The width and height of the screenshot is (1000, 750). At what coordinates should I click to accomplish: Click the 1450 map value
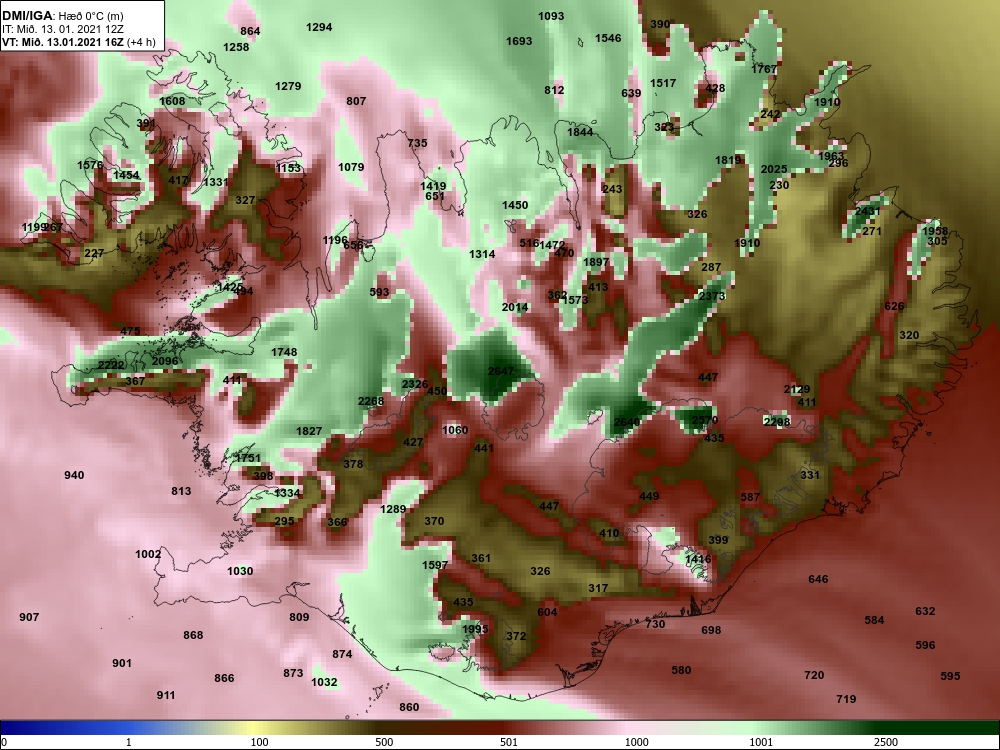coord(515,205)
